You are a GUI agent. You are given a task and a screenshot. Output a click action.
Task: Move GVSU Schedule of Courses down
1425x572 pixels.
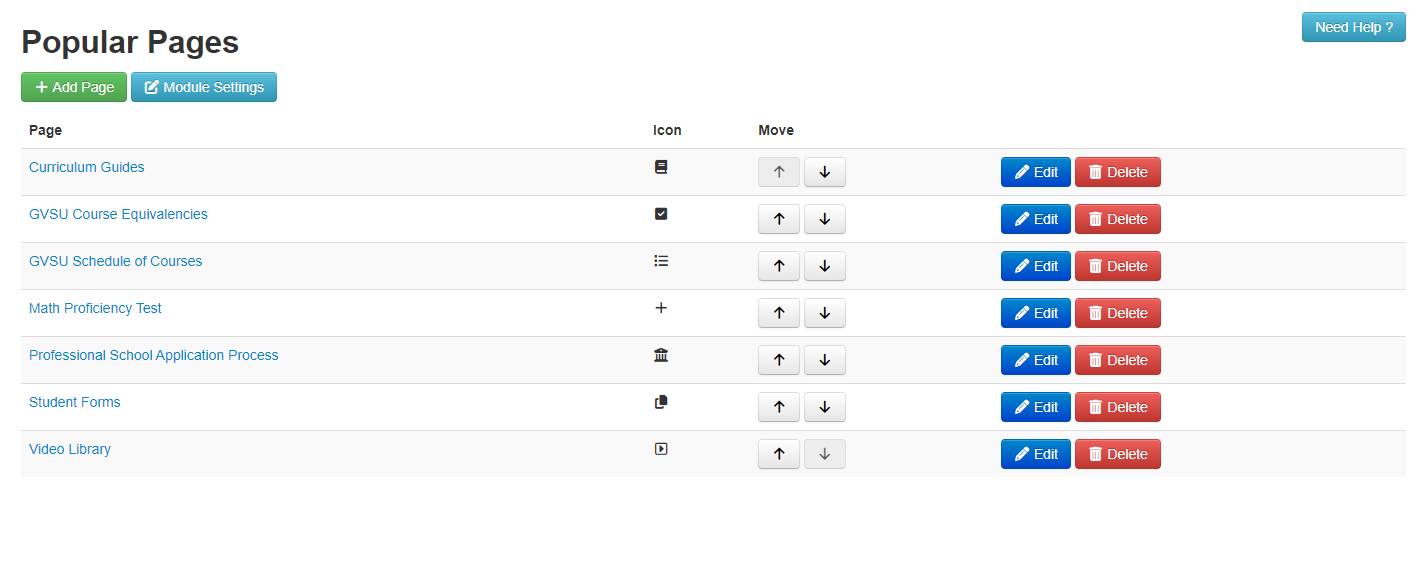[x=824, y=266]
